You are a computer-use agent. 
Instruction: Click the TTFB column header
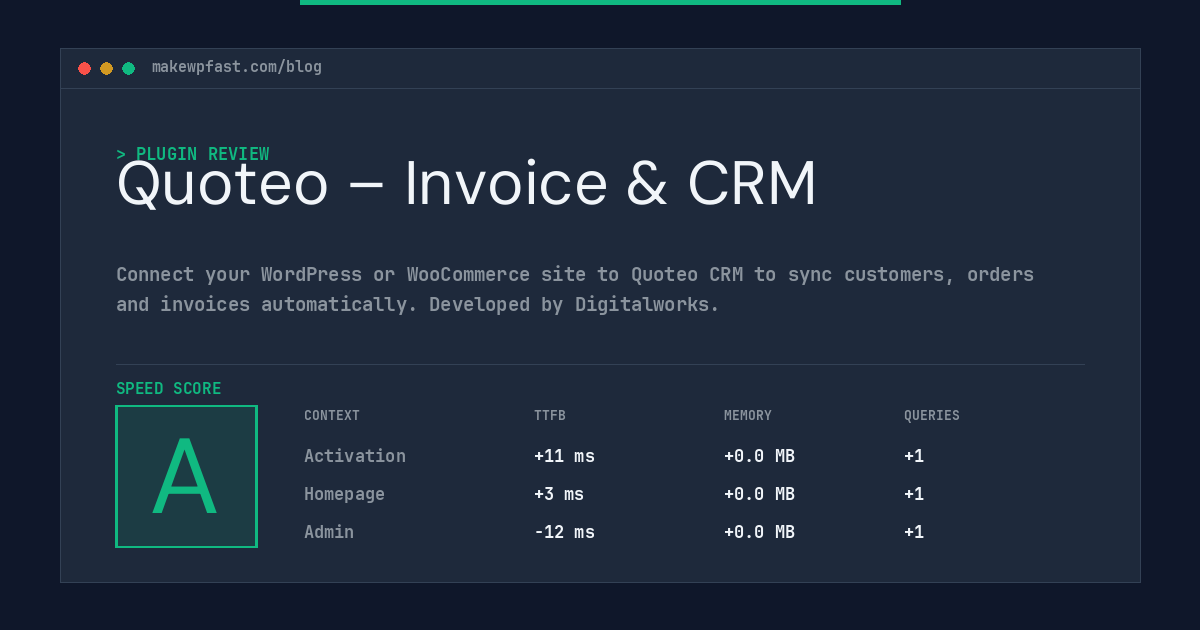coord(550,416)
